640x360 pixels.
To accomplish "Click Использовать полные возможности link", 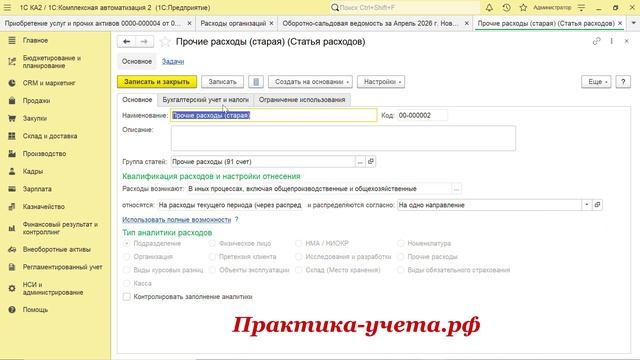I will 177,220.
